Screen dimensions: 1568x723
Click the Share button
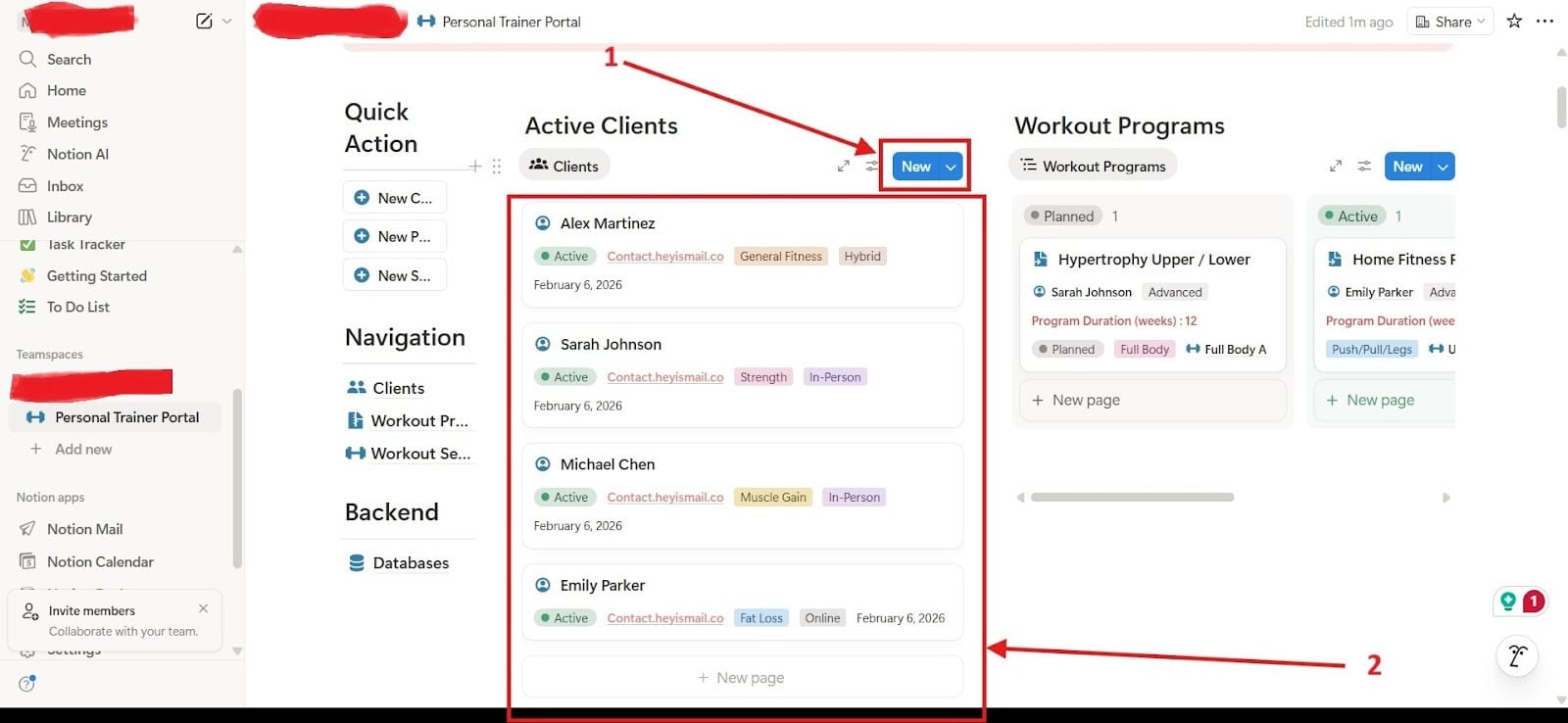(x=1450, y=22)
